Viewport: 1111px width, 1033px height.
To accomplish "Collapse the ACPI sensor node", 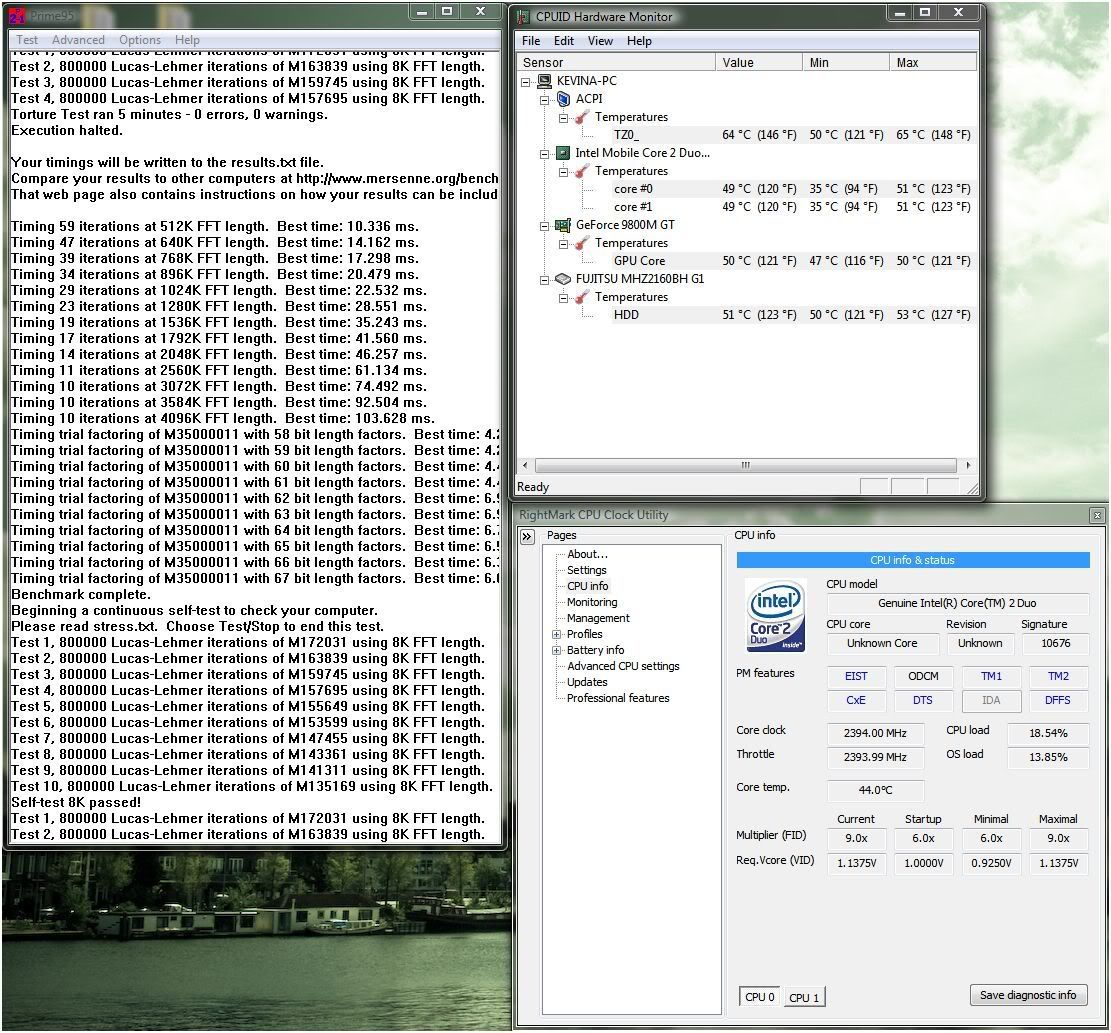I will click(x=544, y=99).
